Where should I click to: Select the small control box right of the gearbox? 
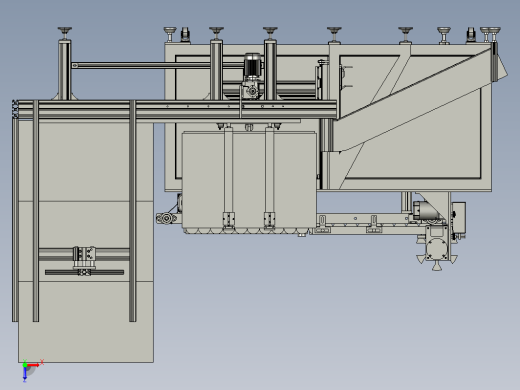coord(459,218)
